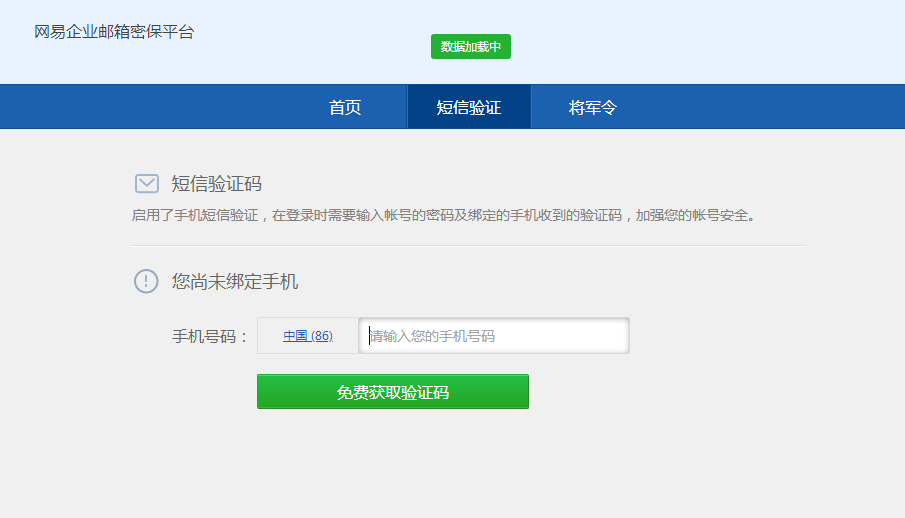905x518 pixels.
Task: Click the exclamation warning icon
Action: (146, 281)
